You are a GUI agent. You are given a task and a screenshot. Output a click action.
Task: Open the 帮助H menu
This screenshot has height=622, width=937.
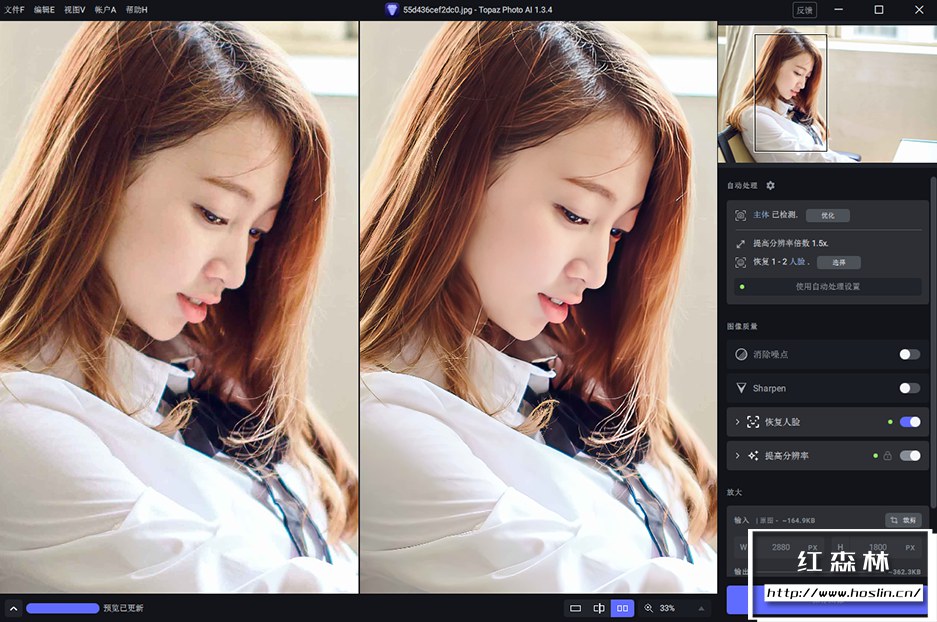pos(136,10)
